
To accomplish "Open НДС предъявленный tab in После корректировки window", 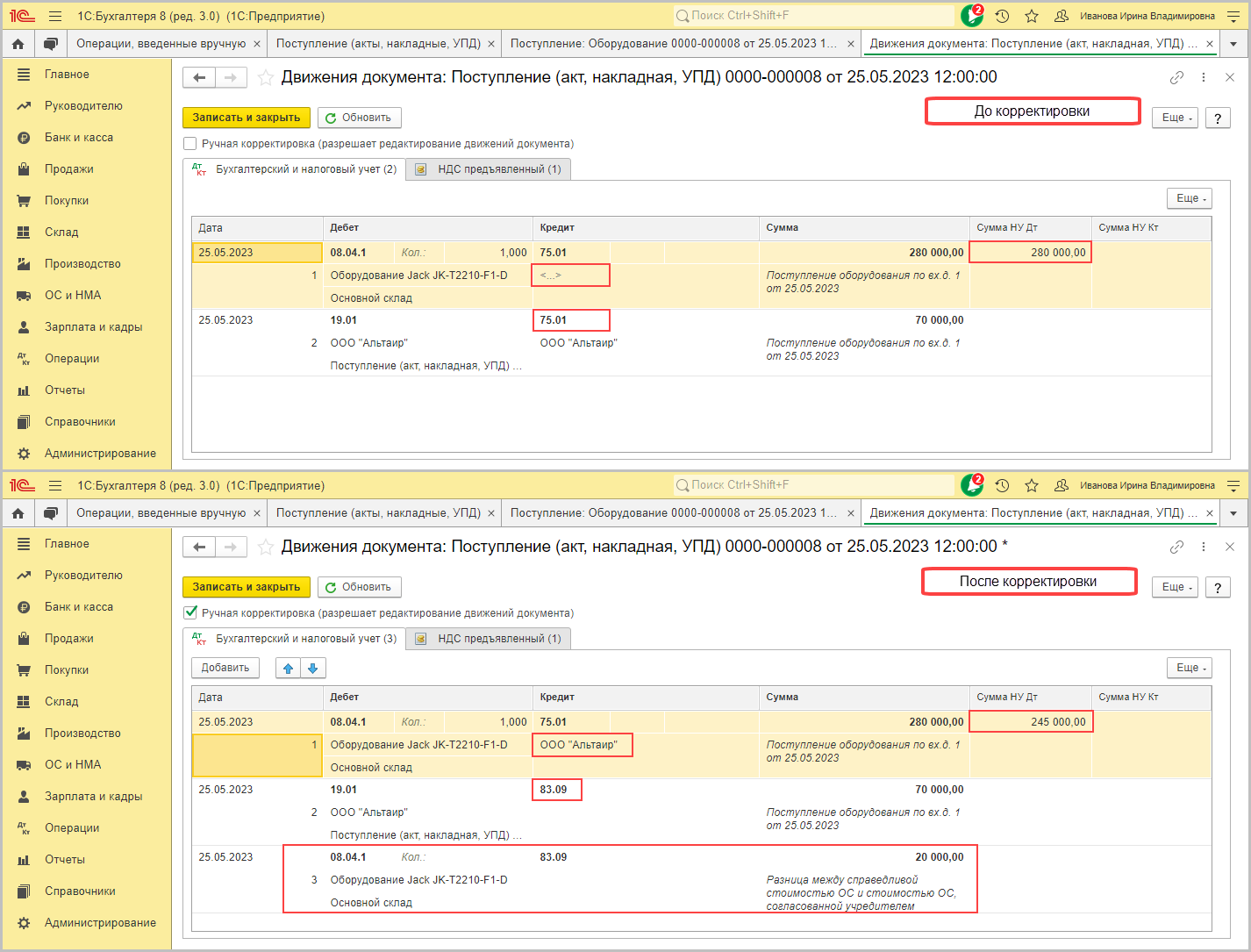I will pyautogui.click(x=490, y=639).
